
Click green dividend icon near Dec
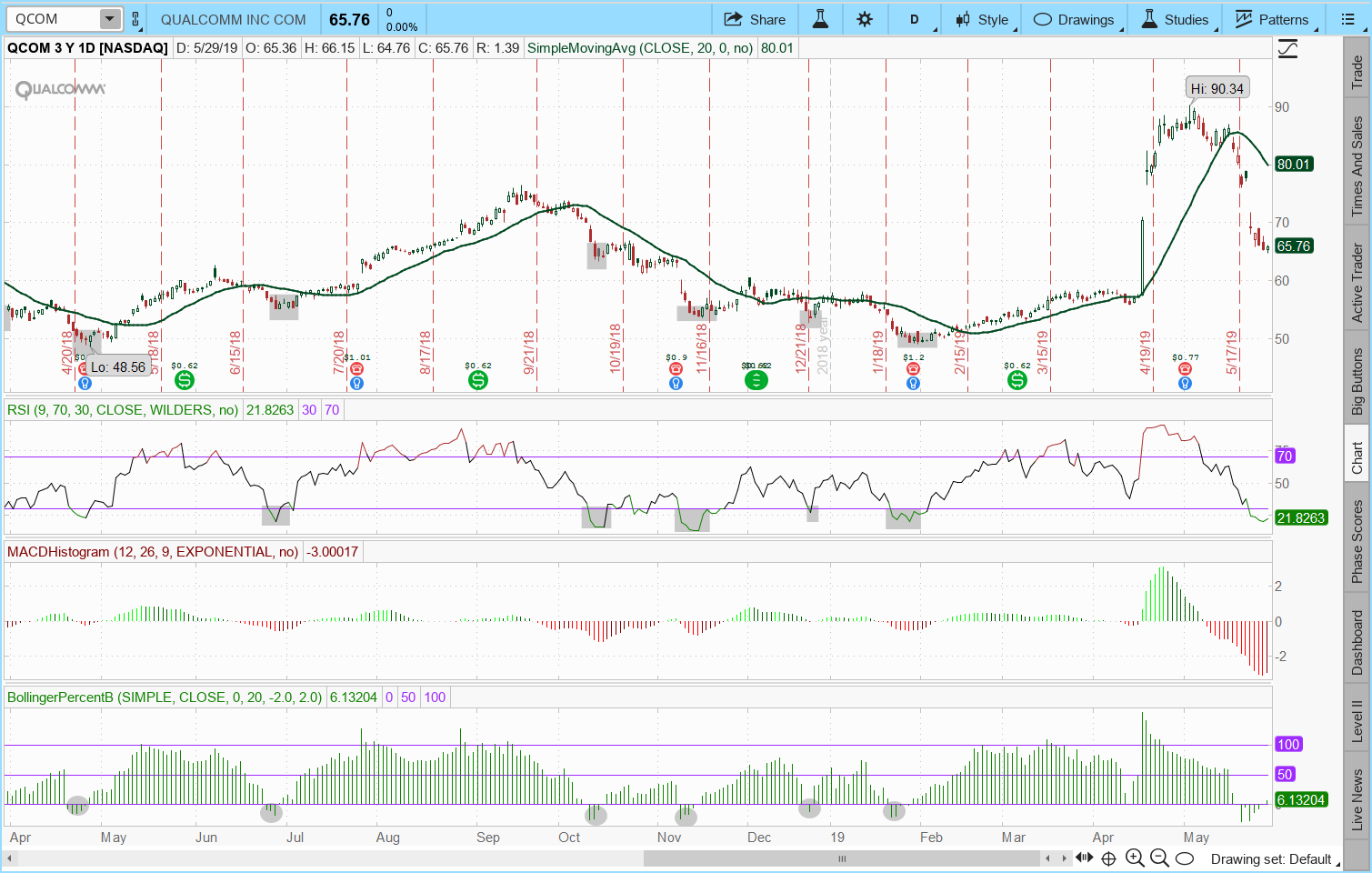point(756,380)
